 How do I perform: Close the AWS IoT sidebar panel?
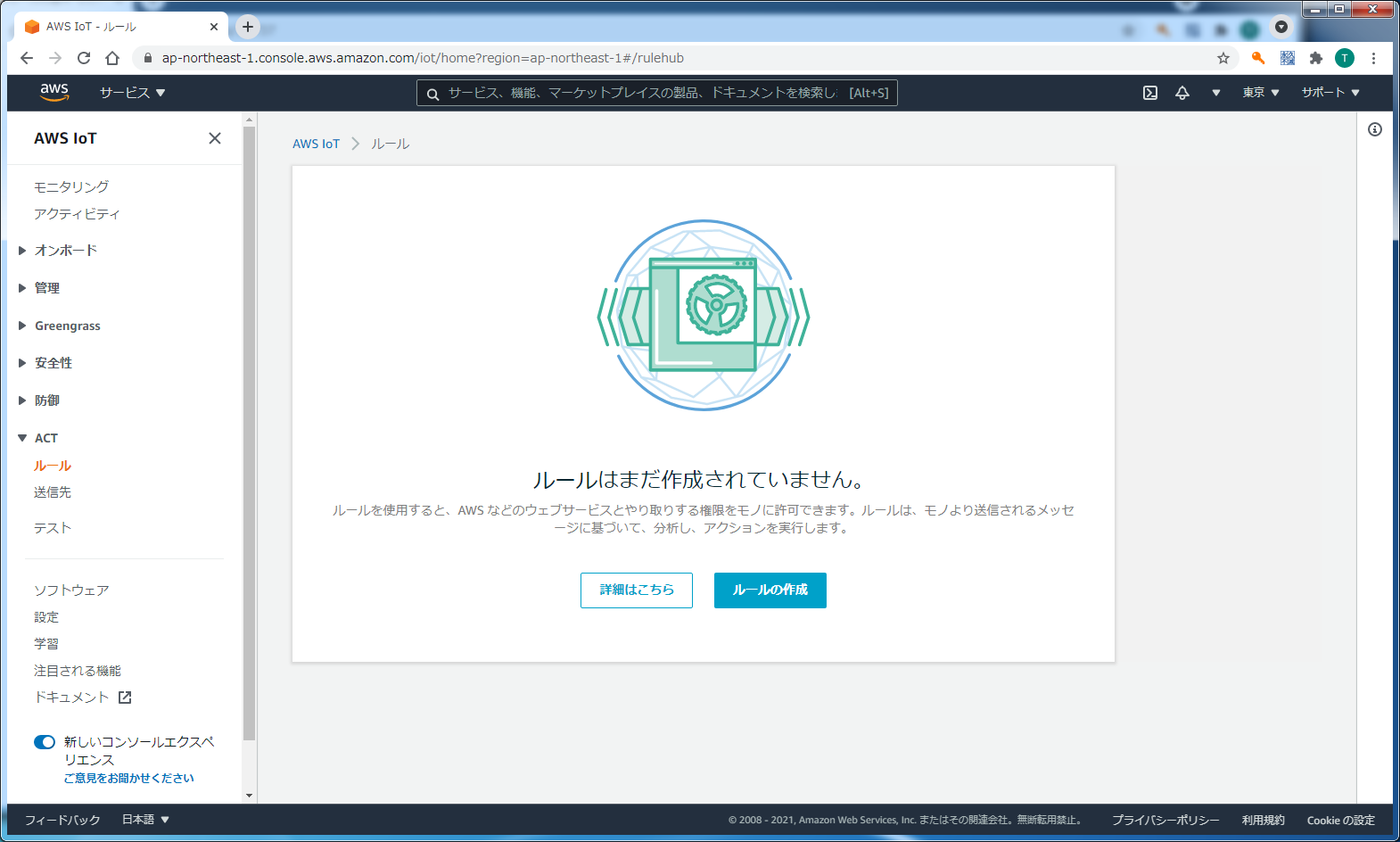(x=215, y=138)
